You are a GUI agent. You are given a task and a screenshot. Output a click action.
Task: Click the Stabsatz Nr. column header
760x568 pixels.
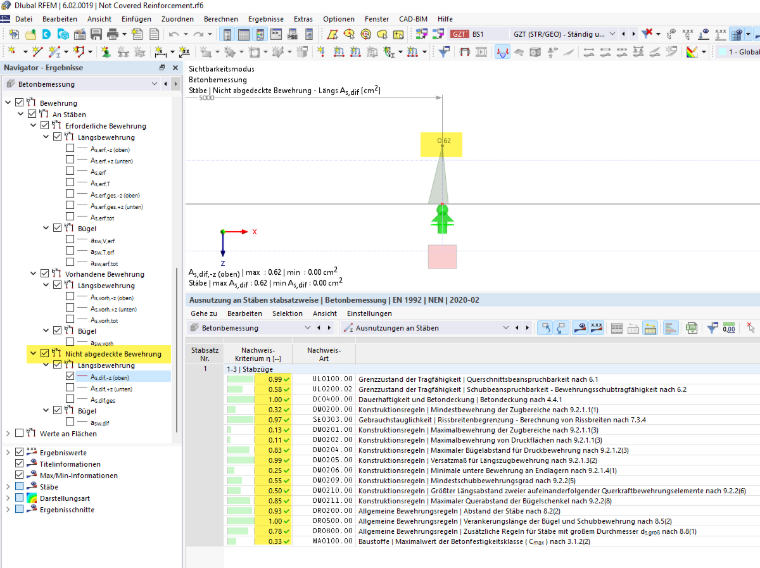coord(205,354)
